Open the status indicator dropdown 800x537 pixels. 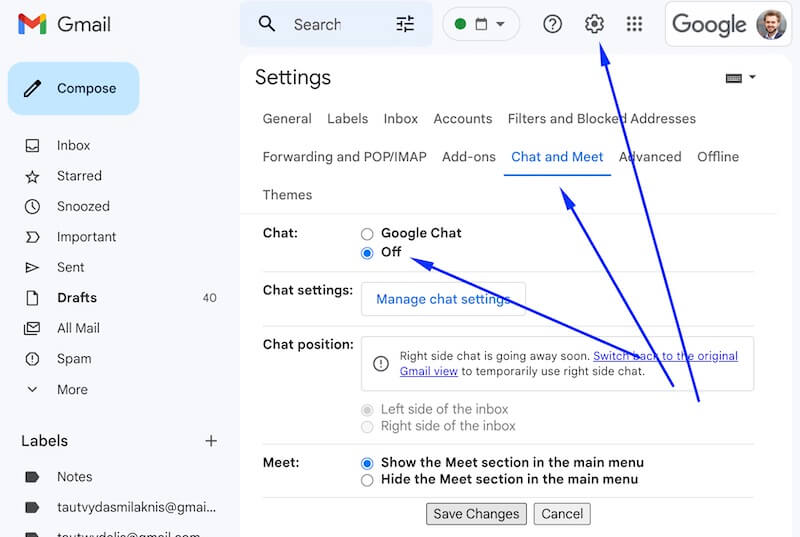(481, 24)
